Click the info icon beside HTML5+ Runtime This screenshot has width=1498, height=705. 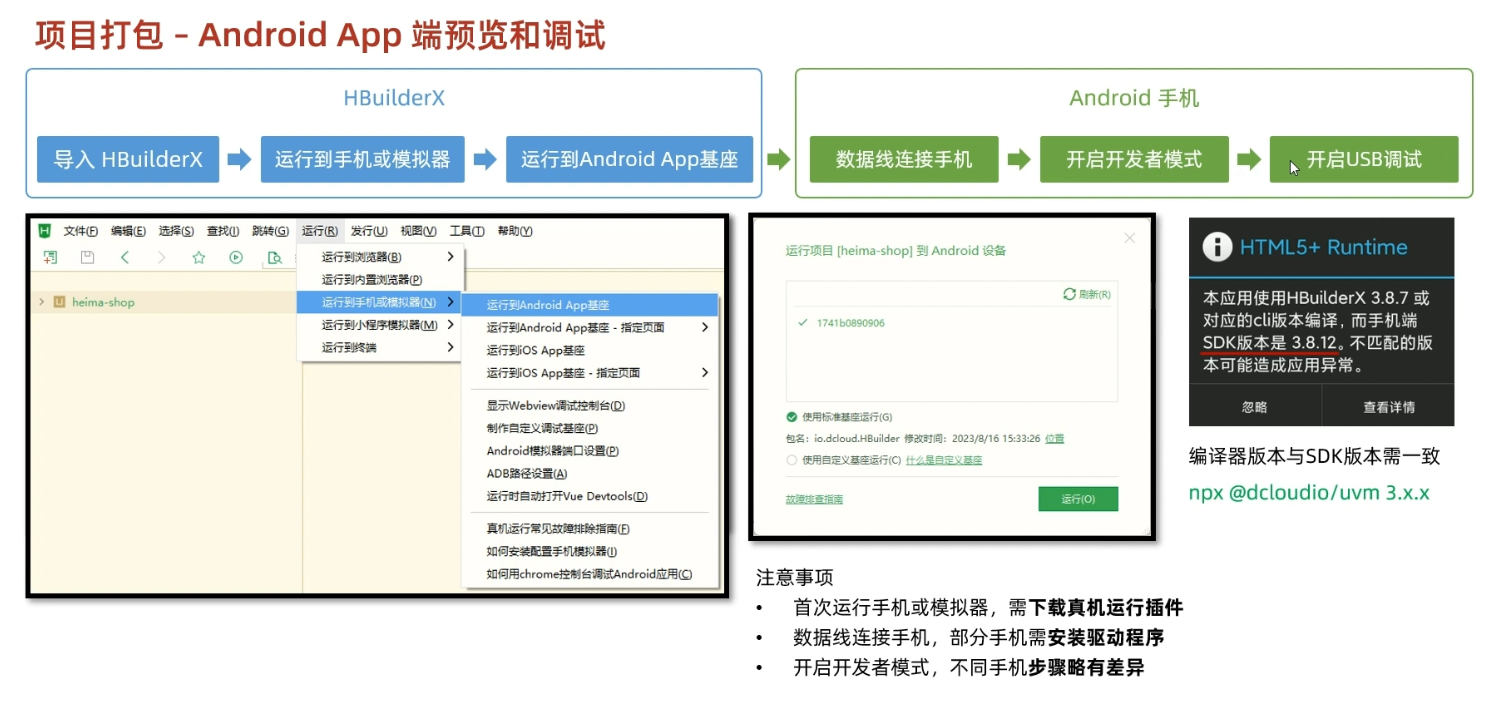click(x=1216, y=247)
